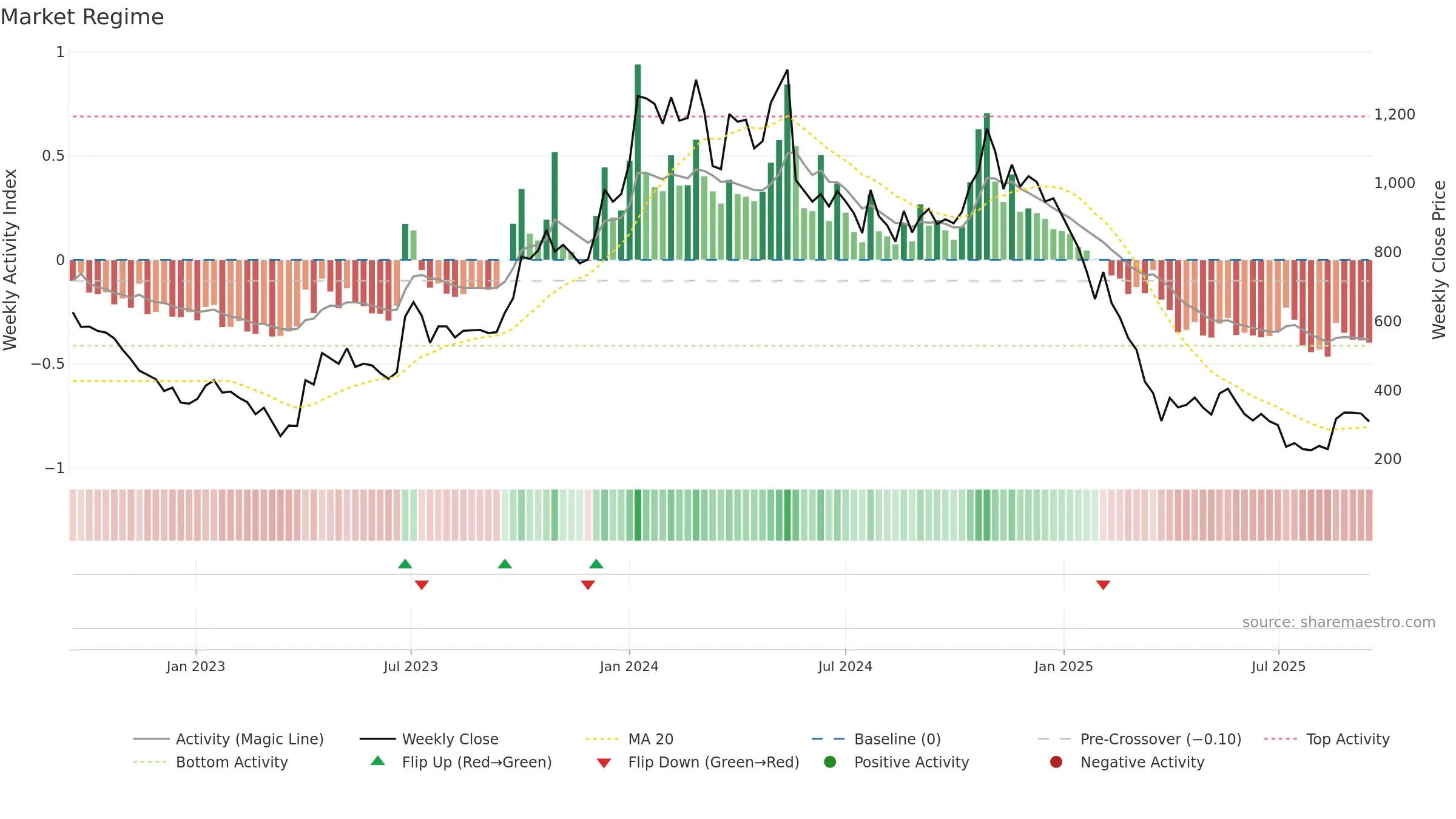
Task: Click the first green flip-up triangle near Jul 2023
Action: (x=405, y=564)
